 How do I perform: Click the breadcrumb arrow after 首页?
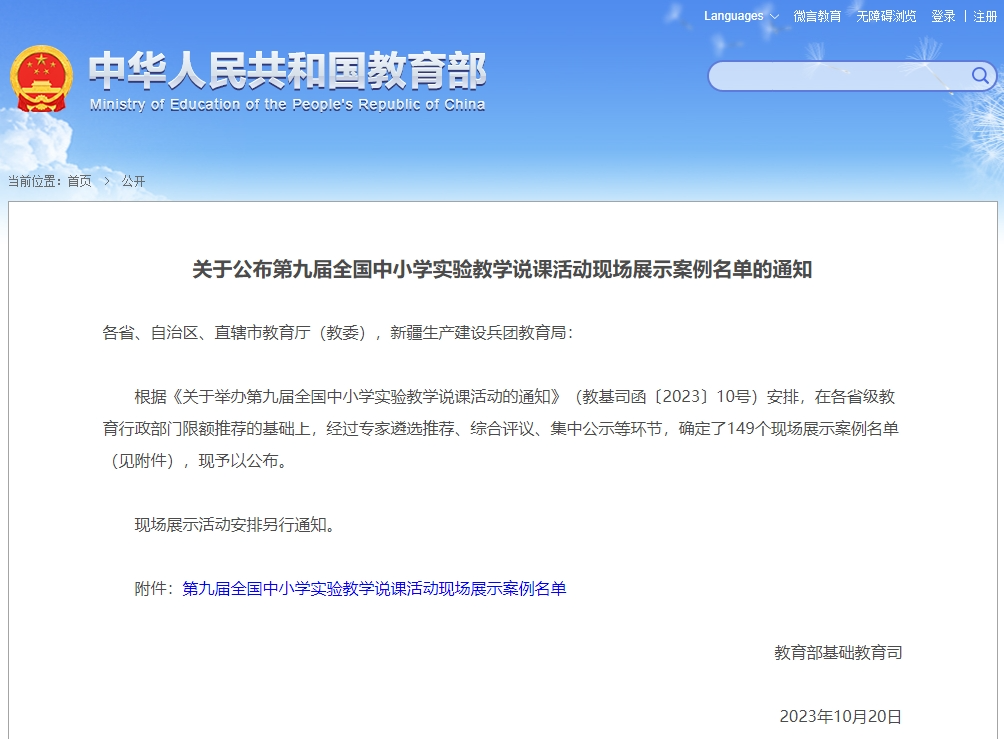point(107,181)
